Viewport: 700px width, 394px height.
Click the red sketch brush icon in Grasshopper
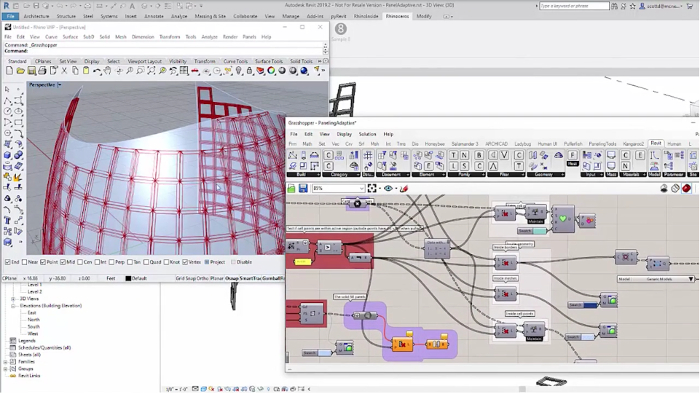pos(404,188)
